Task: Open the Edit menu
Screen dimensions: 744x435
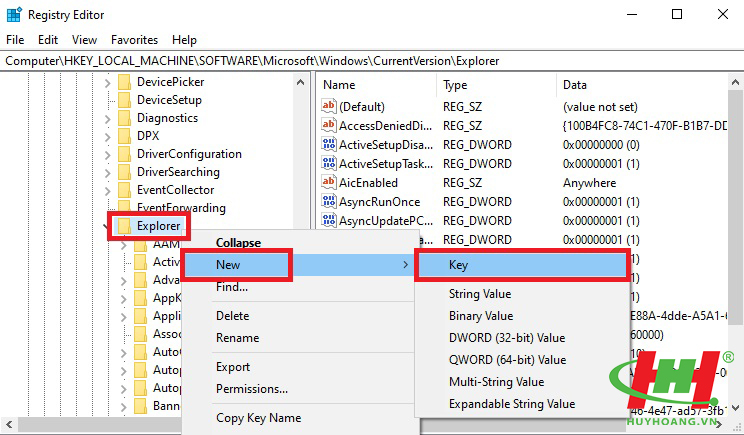Action: coord(48,40)
